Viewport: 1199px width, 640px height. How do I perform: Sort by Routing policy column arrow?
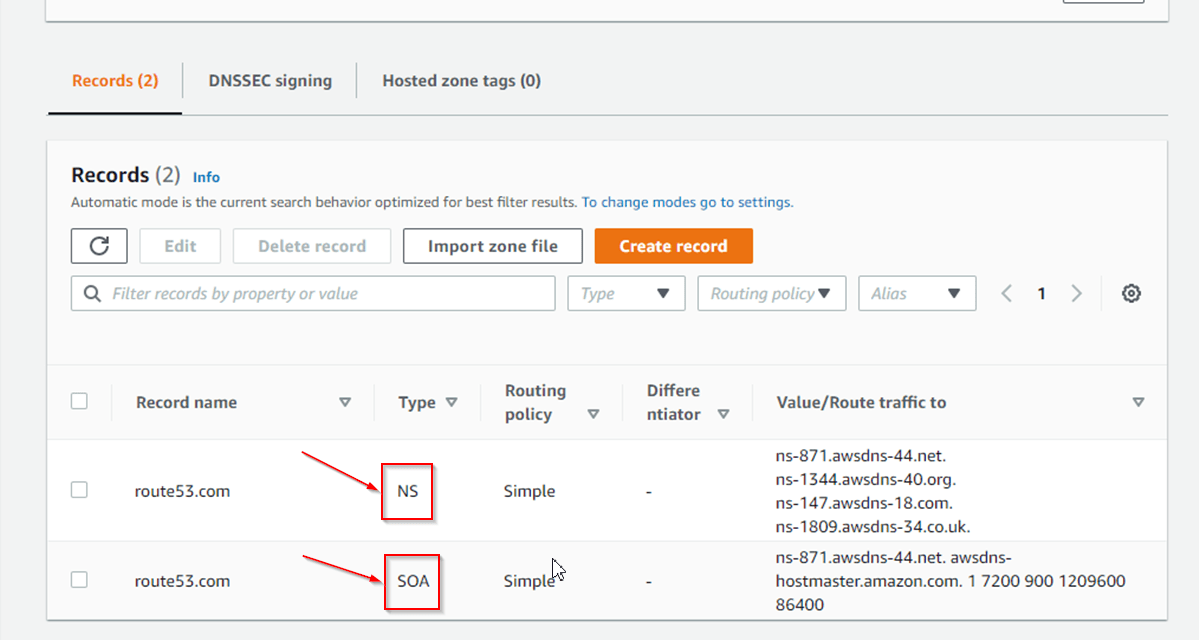click(x=593, y=414)
